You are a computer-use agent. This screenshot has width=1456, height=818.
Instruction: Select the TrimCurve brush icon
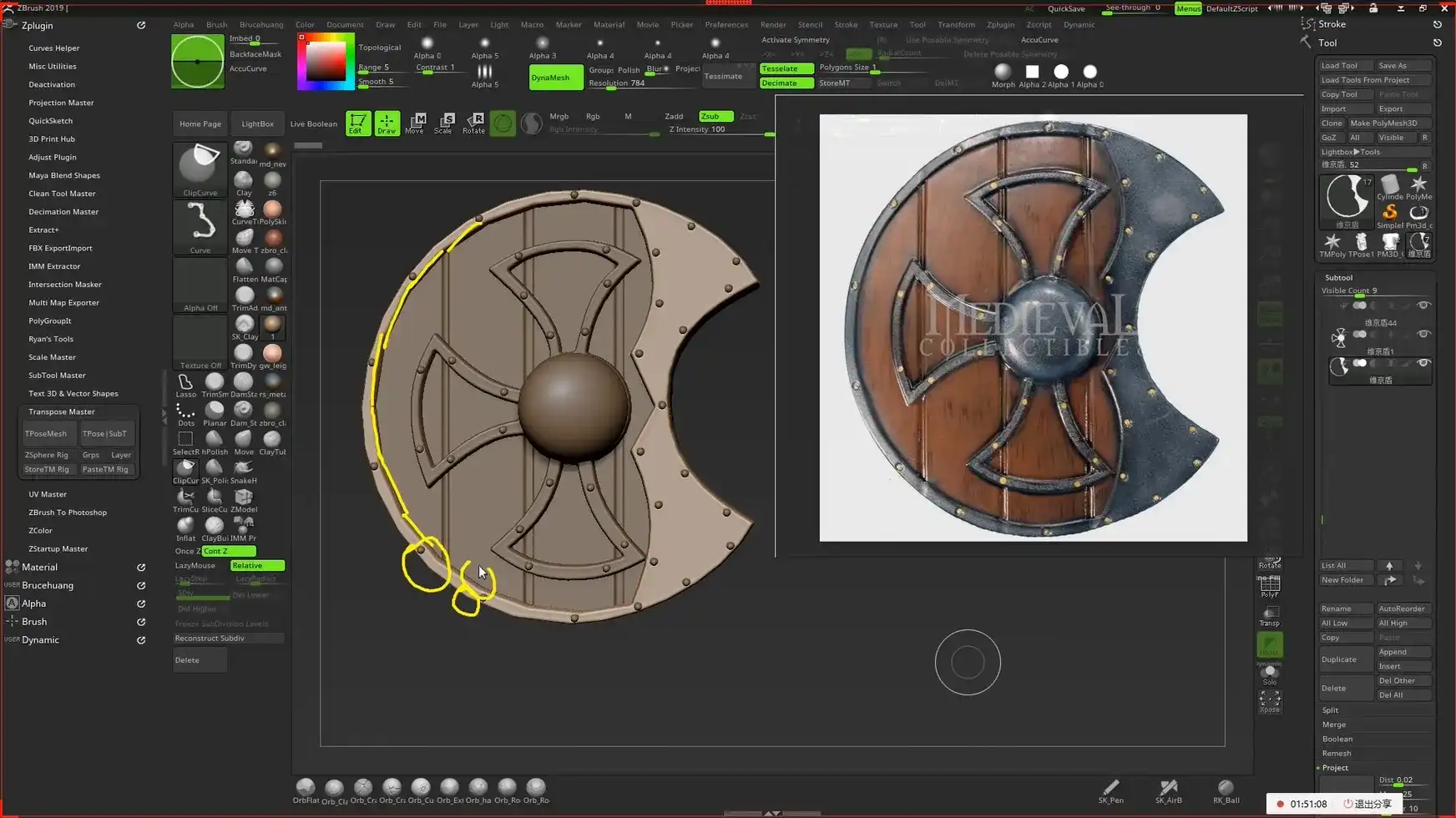185,498
